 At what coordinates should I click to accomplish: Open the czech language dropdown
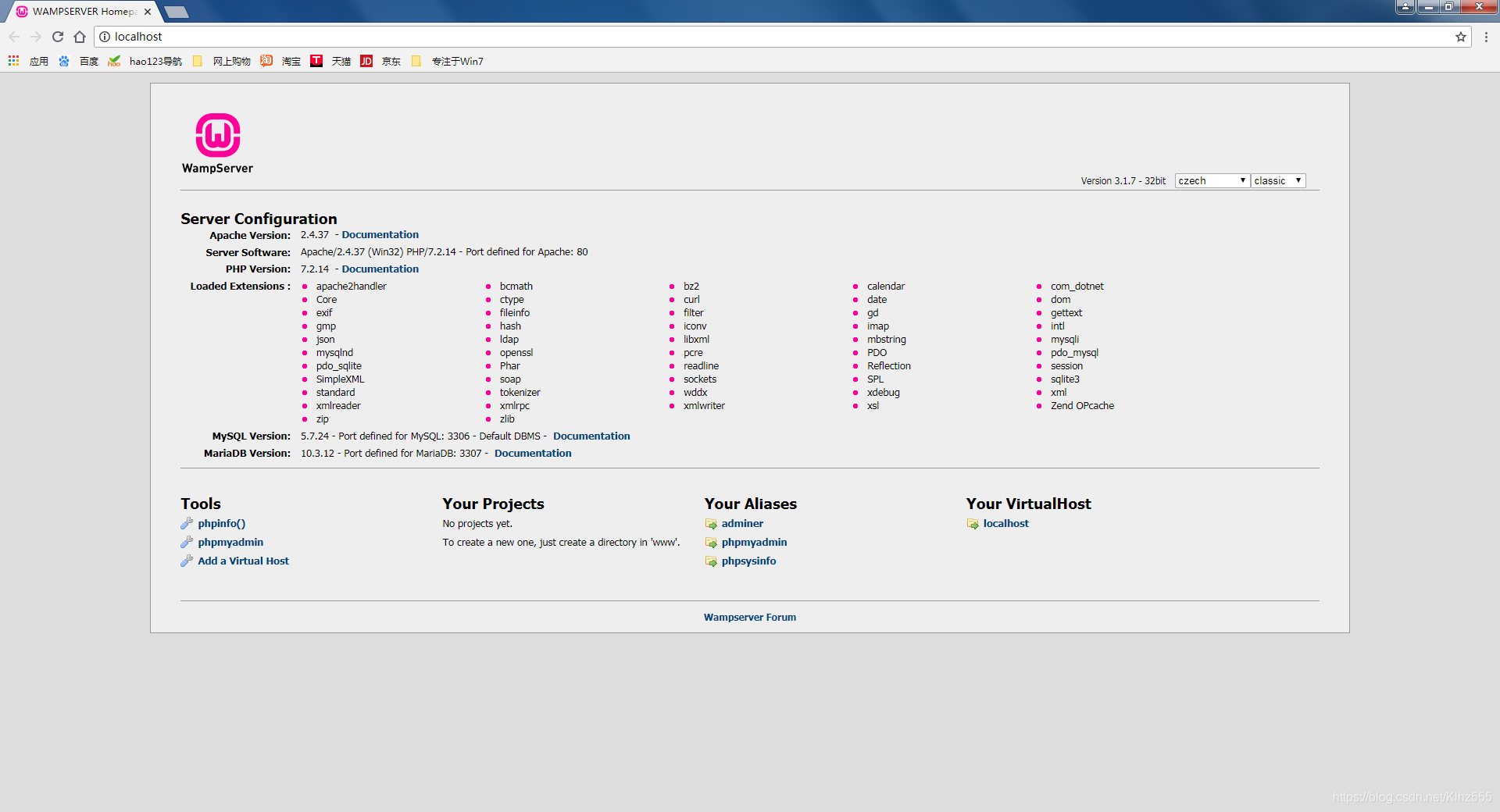[1212, 180]
